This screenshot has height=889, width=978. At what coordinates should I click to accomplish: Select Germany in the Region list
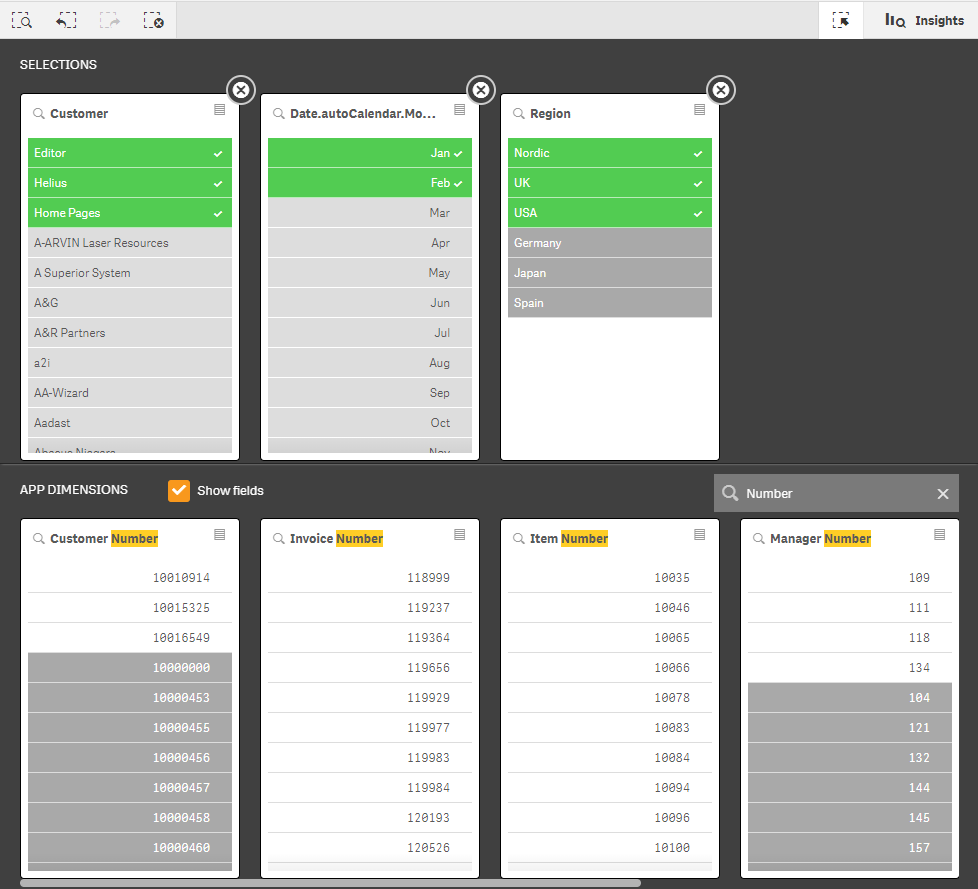point(610,243)
